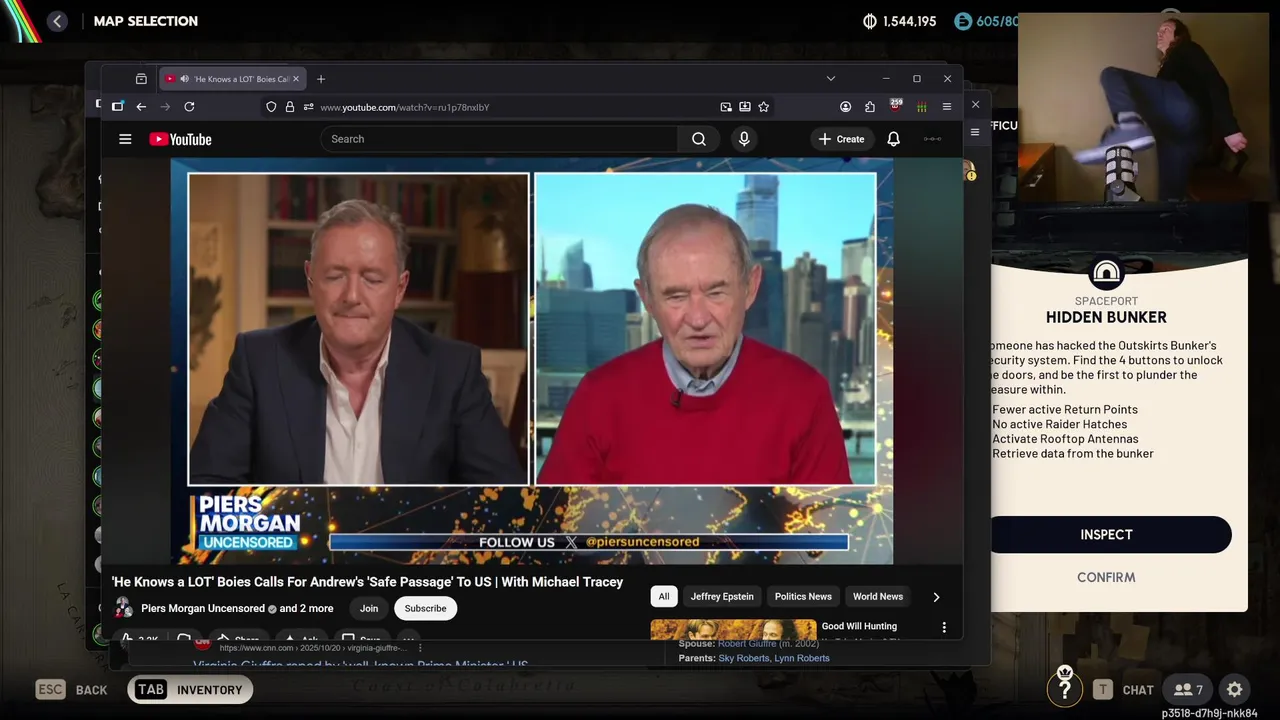Select the All filter chip
Image resolution: width=1280 pixels, height=720 pixels.
664,596
